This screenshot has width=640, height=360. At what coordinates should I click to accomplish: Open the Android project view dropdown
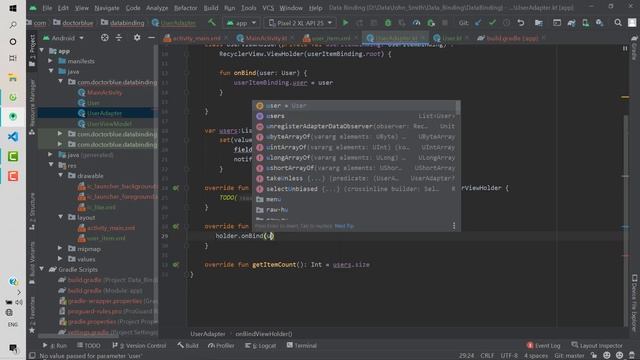click(x=63, y=38)
